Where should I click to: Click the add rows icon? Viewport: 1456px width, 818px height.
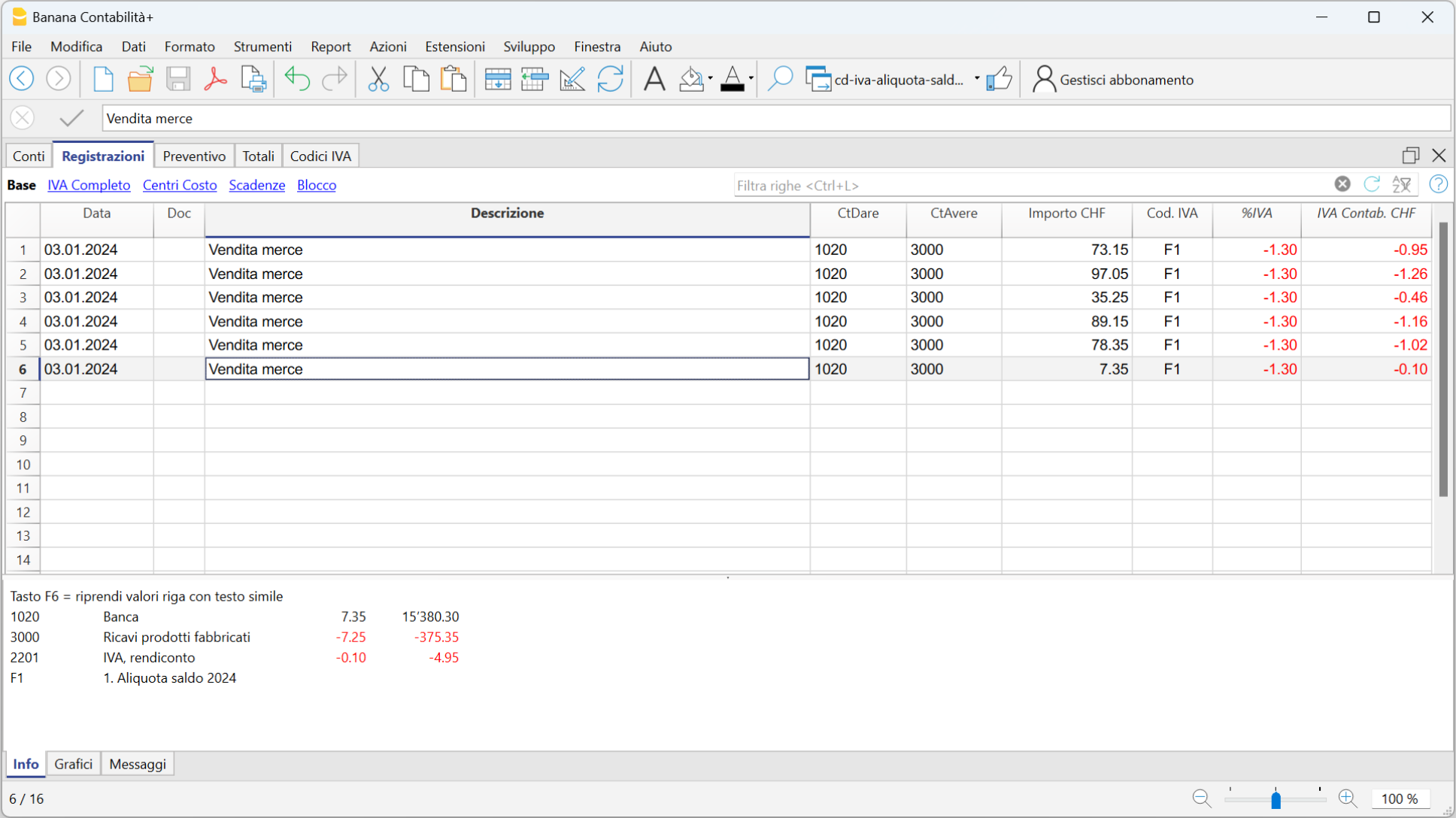tap(497, 79)
